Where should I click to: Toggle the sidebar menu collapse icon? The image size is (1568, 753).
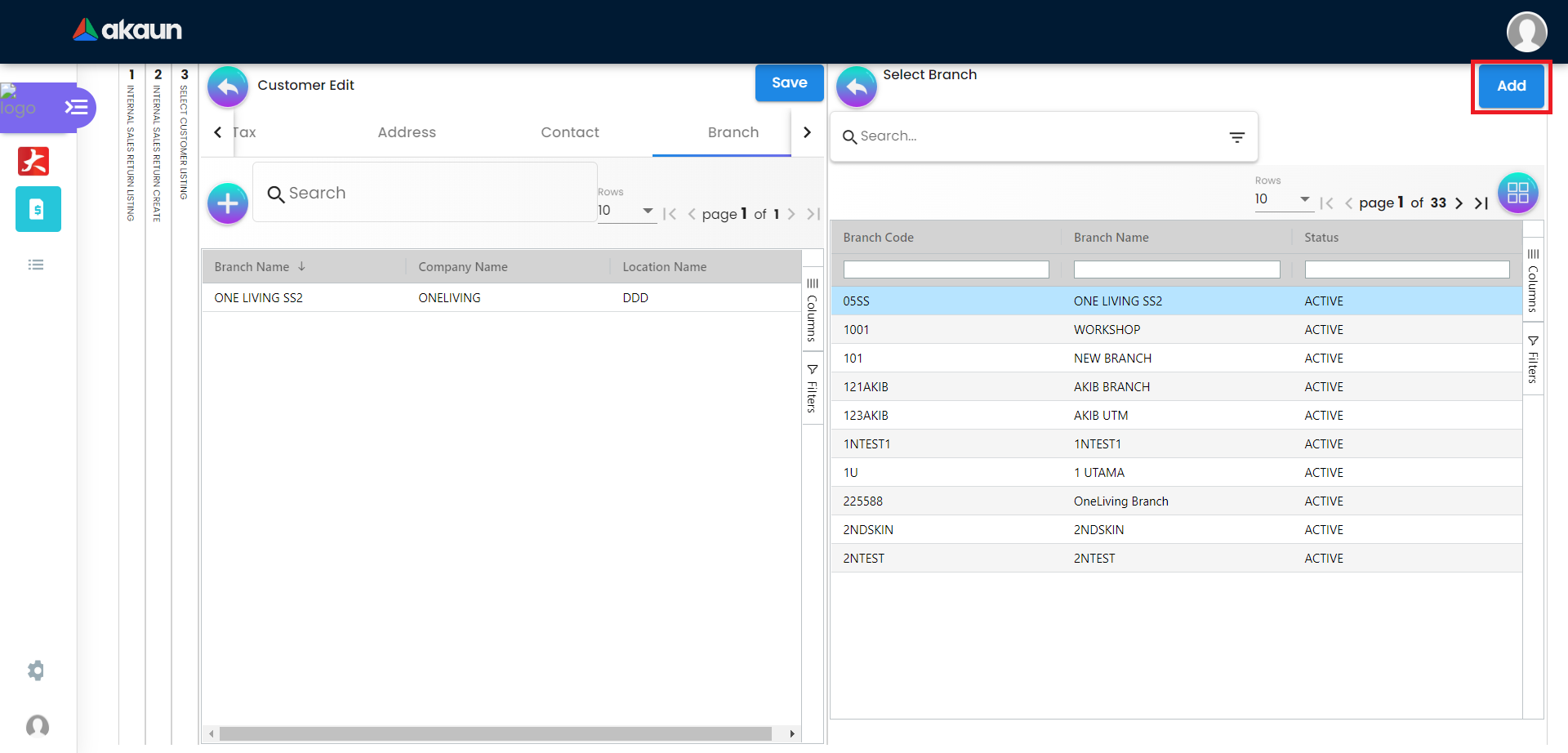pyautogui.click(x=76, y=107)
